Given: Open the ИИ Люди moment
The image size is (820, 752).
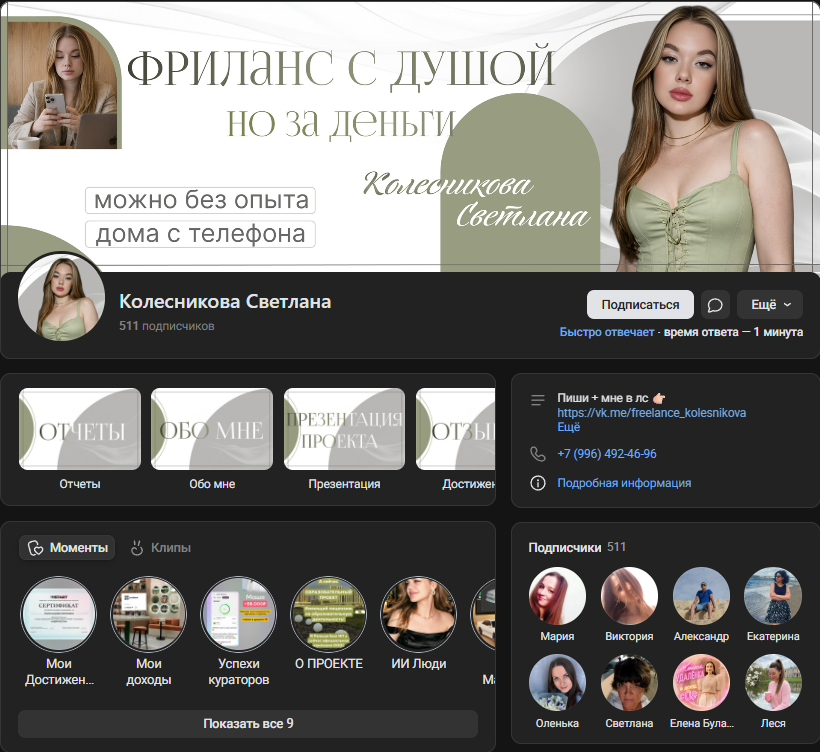Looking at the screenshot, I should 418,614.
